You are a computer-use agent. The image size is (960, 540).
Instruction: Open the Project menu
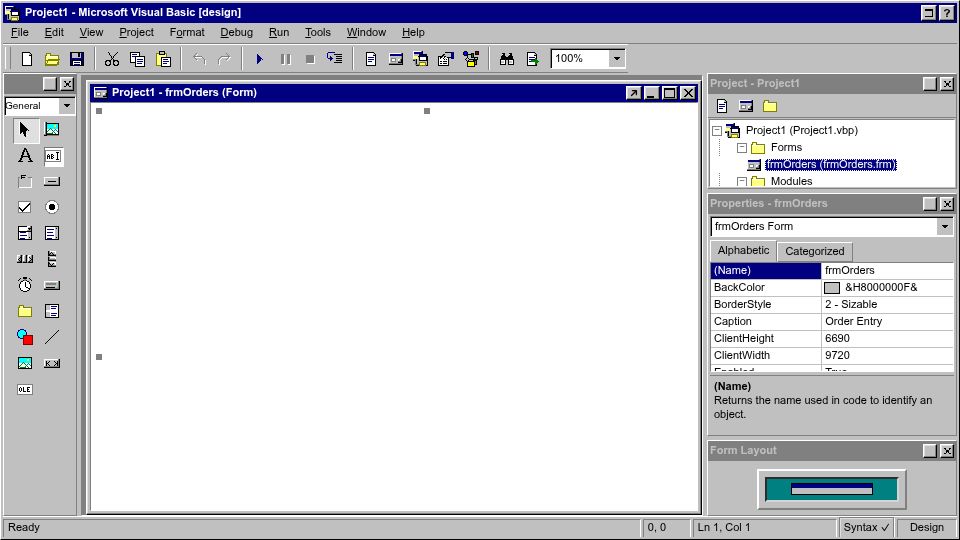[x=136, y=32]
